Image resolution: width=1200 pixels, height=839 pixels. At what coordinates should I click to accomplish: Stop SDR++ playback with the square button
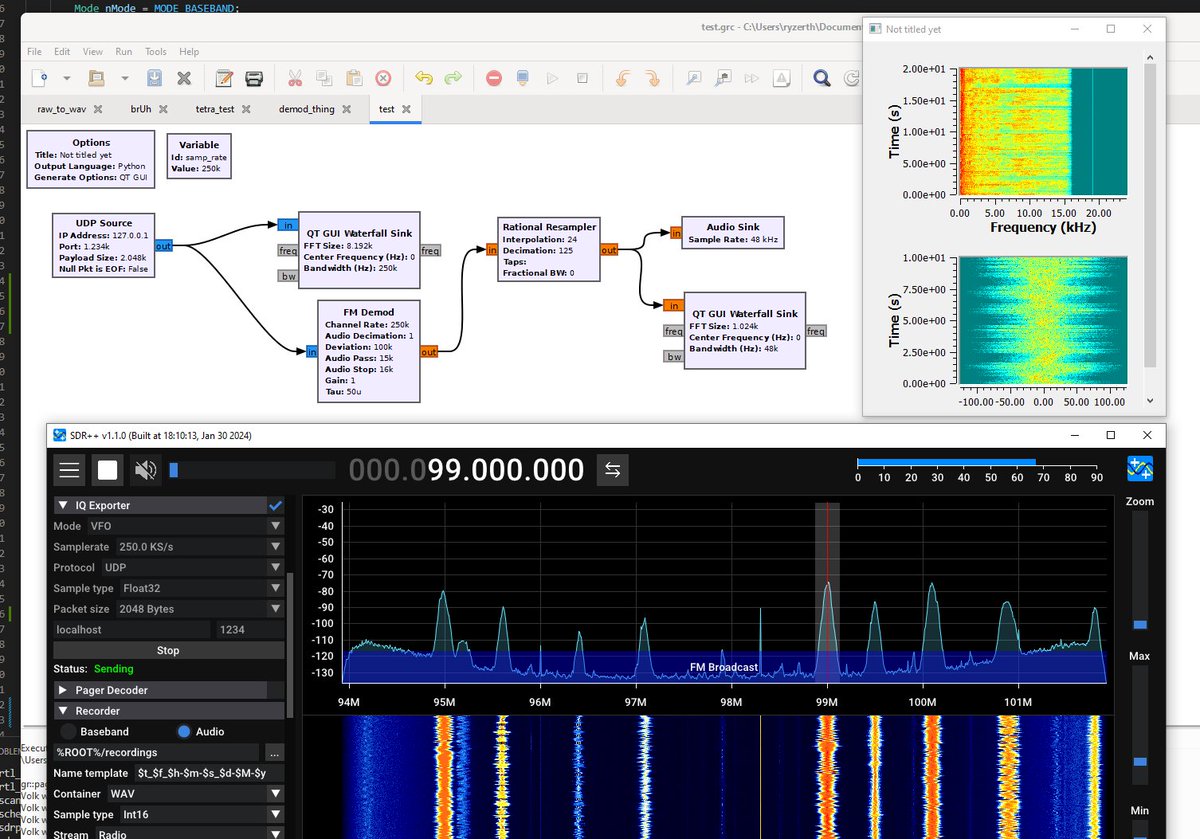tap(108, 470)
